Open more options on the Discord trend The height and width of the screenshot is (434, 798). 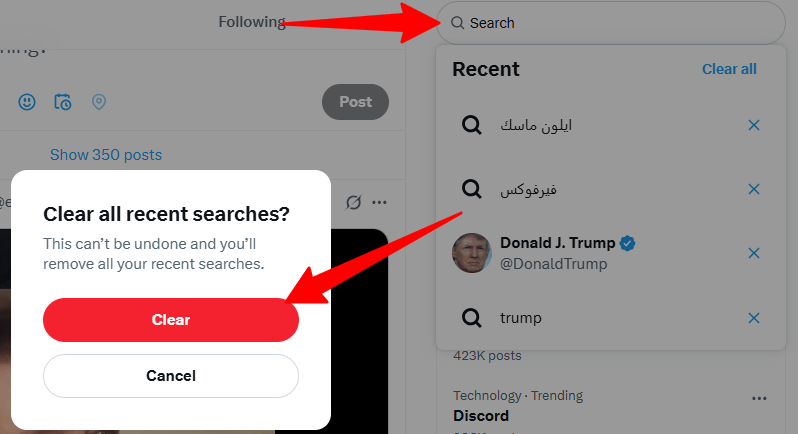click(759, 398)
